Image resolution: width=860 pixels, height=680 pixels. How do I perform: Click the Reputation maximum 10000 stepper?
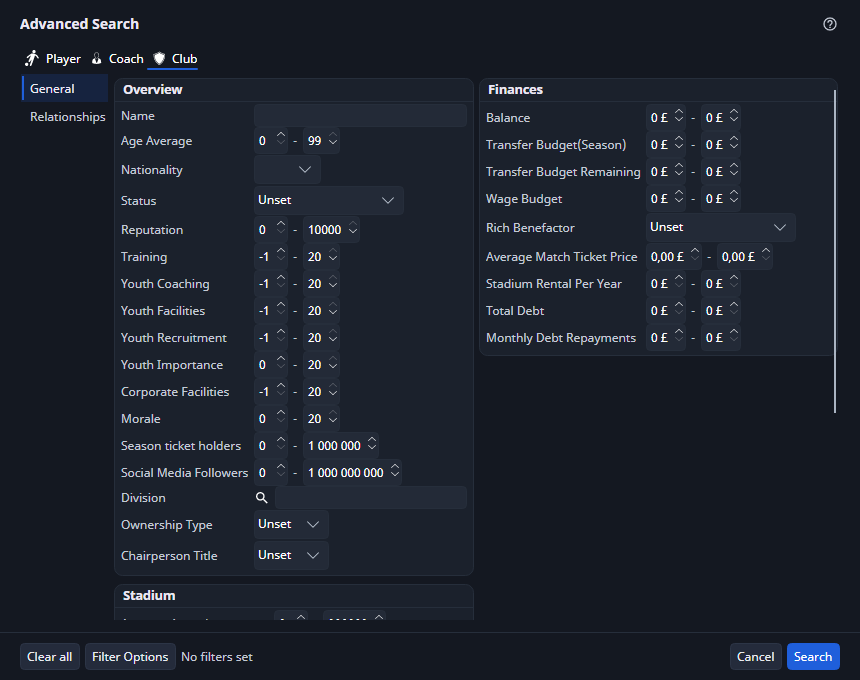coord(331,229)
